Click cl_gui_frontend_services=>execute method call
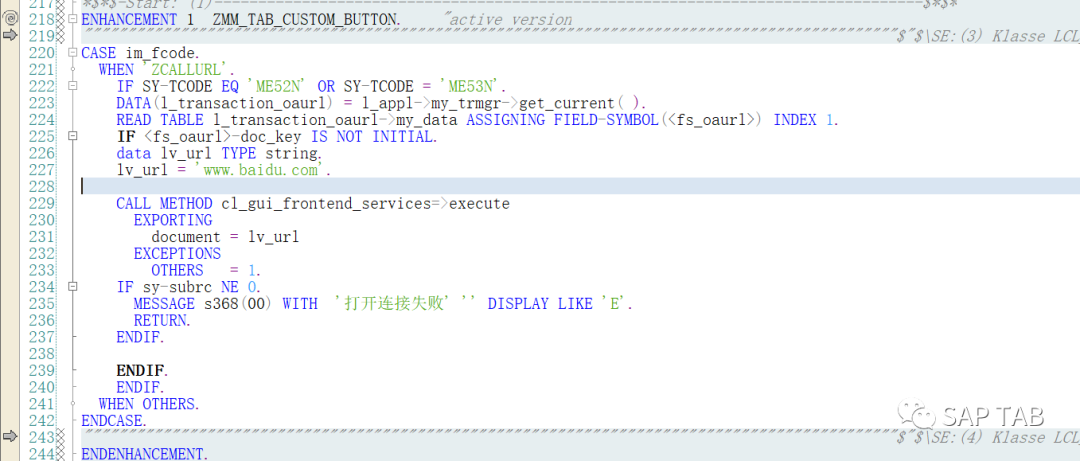 [365, 203]
